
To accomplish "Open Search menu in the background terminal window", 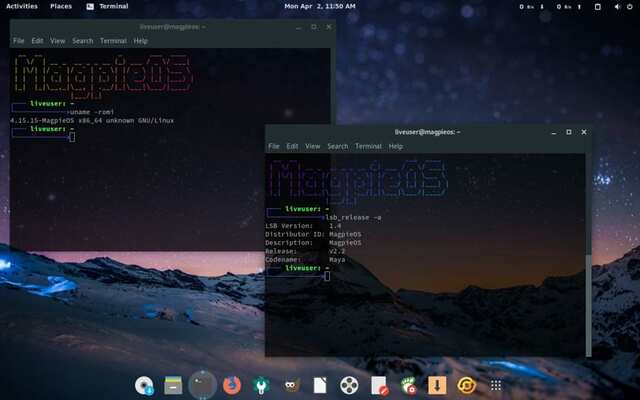I will pos(83,41).
